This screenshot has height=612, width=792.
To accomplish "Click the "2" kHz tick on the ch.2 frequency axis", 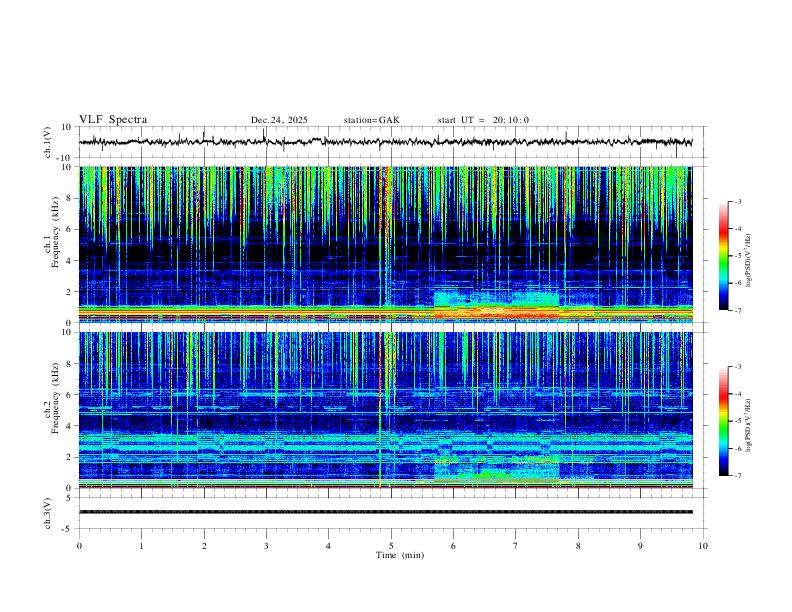I will pyautogui.click(x=70, y=457).
